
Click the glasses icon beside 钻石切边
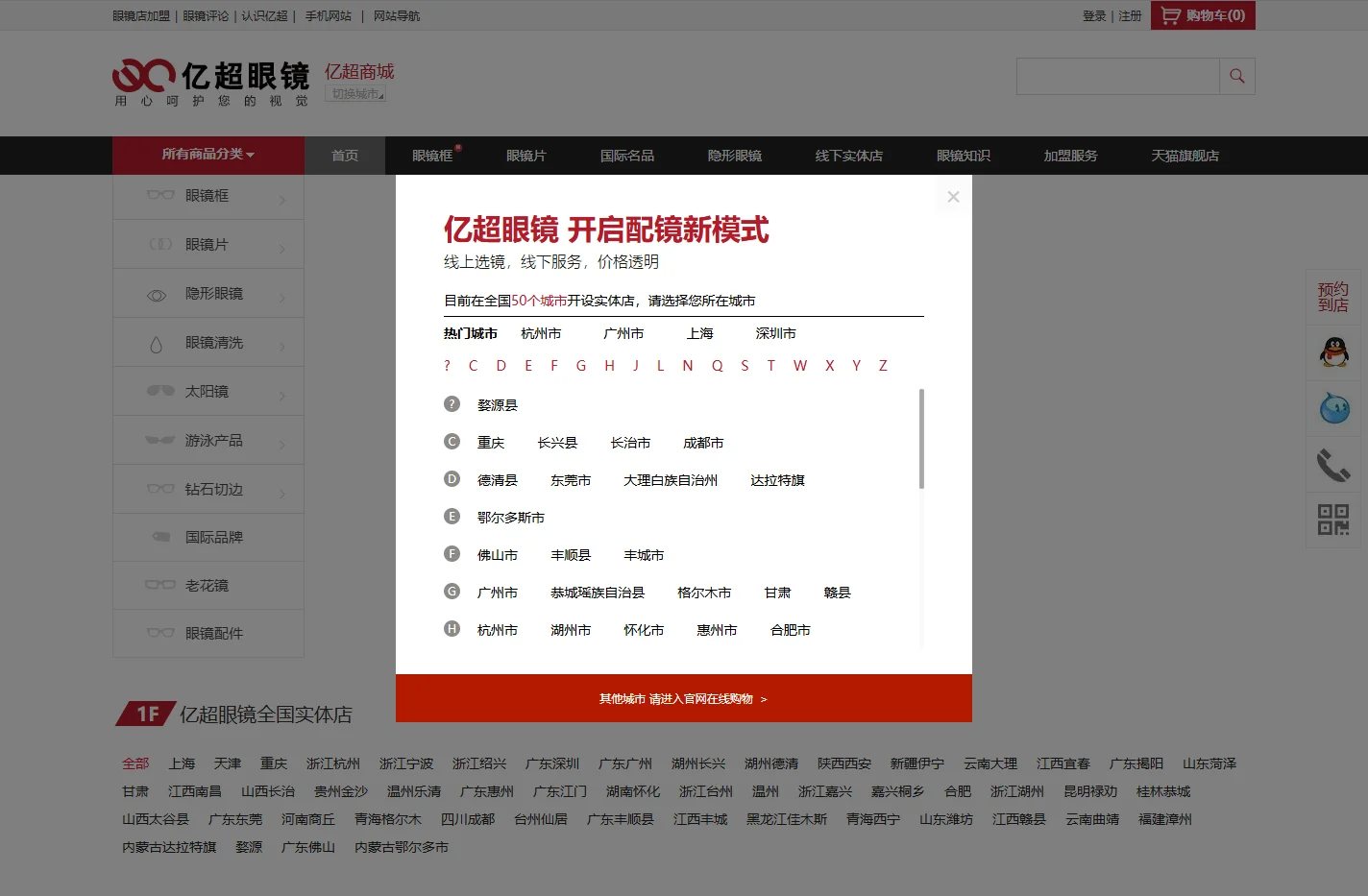pos(160,489)
